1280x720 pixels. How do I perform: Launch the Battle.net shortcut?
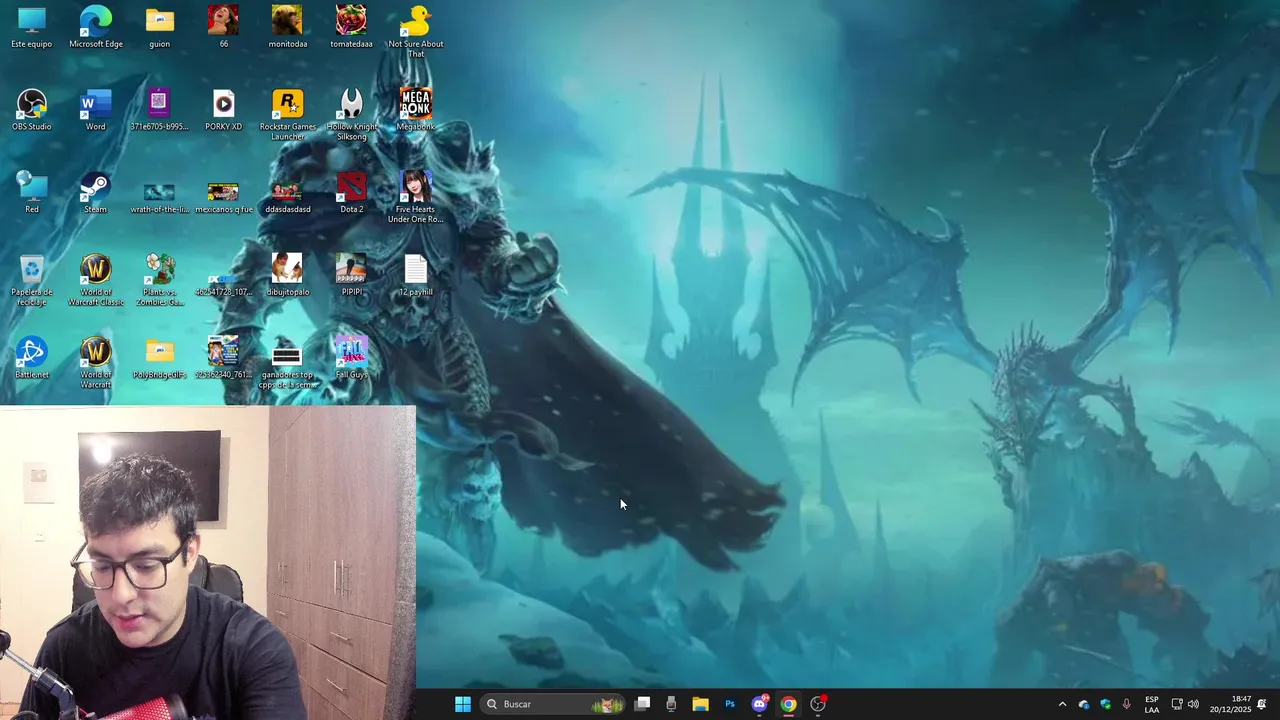32,359
